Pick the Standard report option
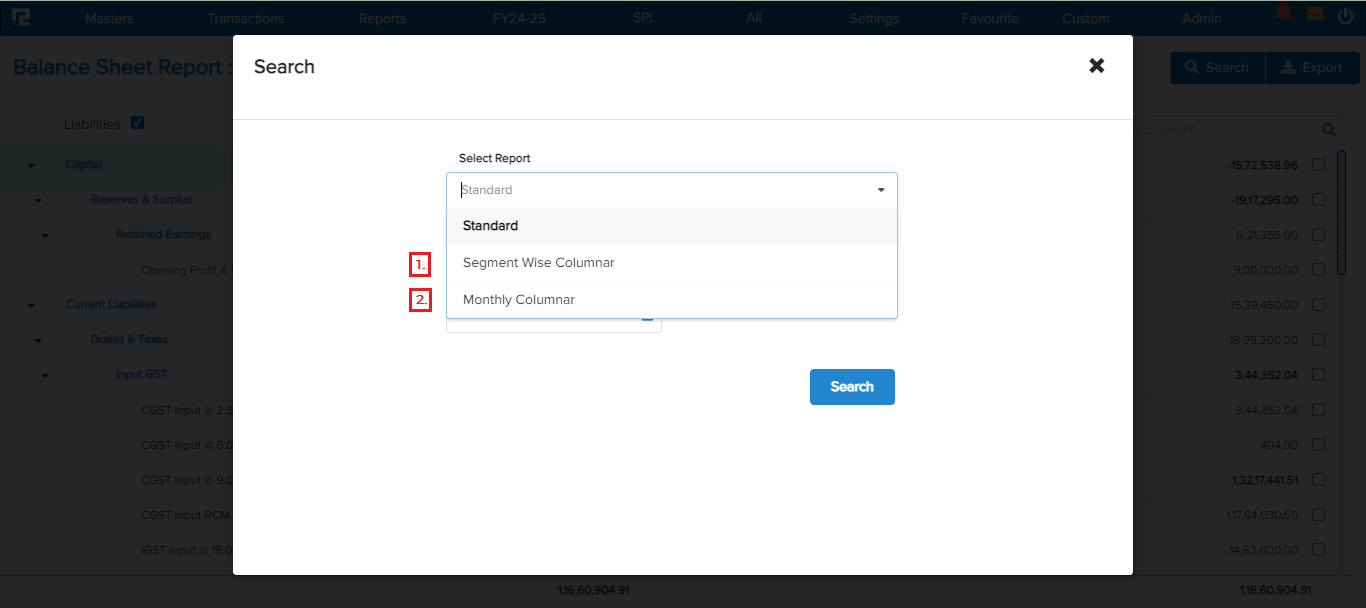 tap(490, 226)
